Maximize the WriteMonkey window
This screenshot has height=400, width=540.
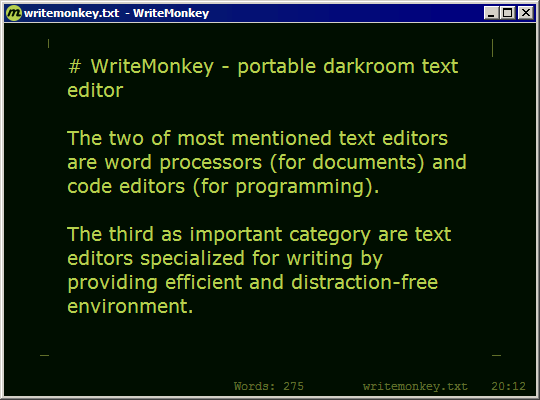[x=508, y=13]
